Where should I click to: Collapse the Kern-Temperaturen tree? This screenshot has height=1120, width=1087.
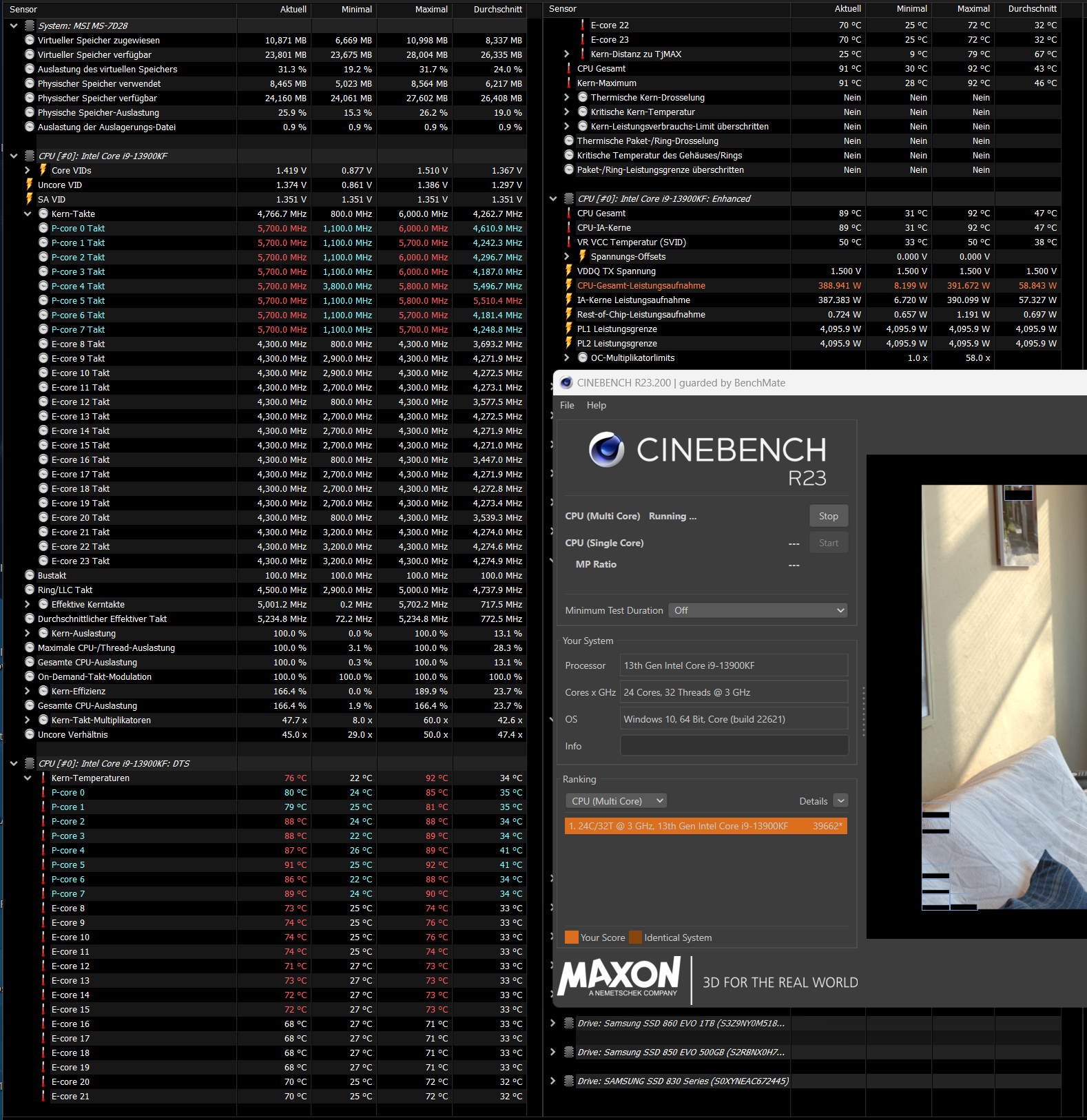coord(28,778)
